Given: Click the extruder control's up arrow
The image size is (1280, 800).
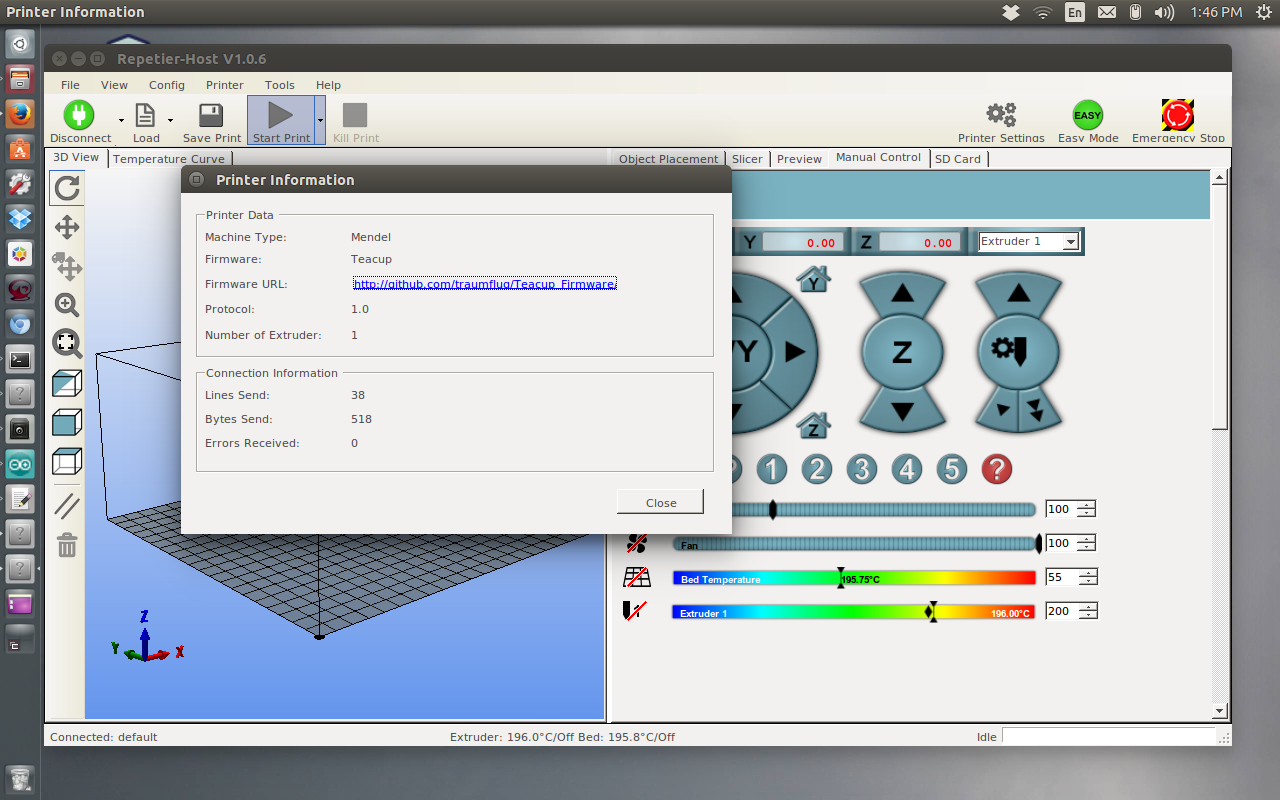Looking at the screenshot, I should [1018, 293].
